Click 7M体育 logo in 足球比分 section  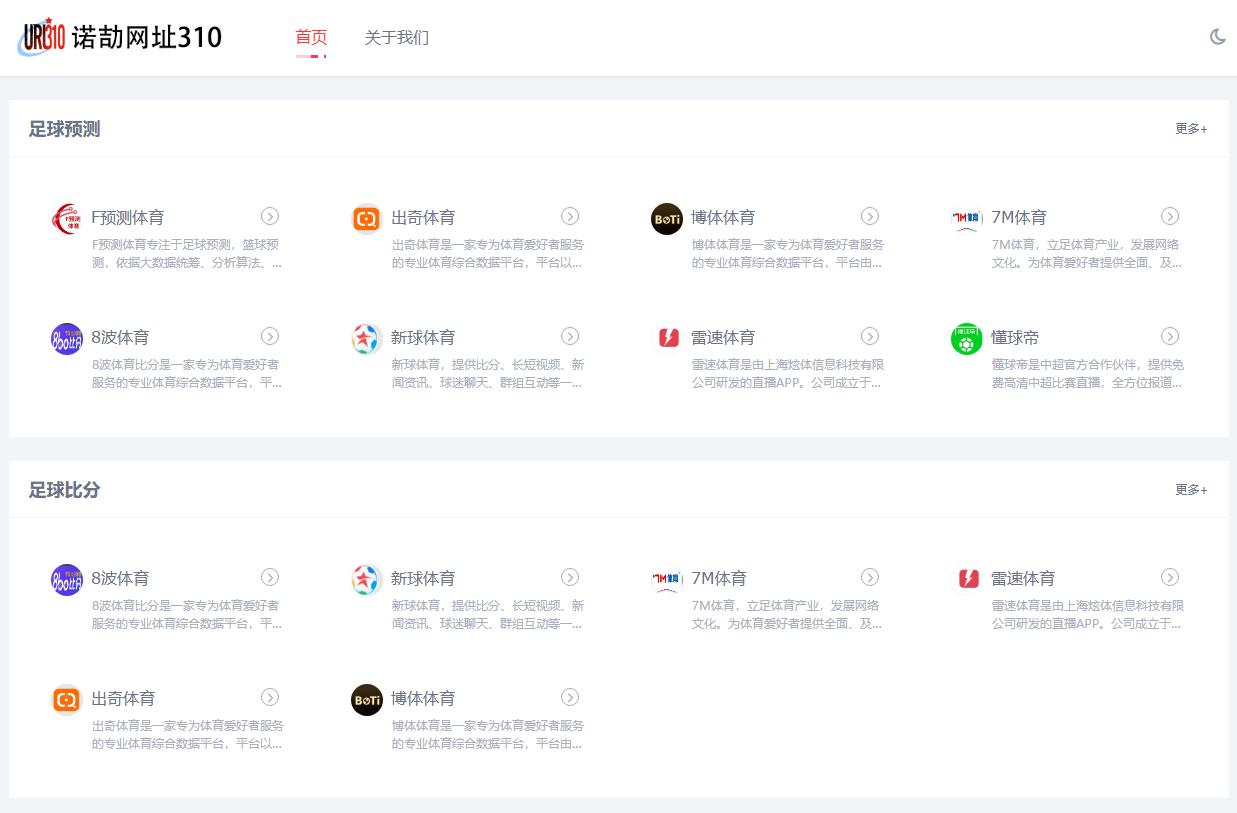coord(667,580)
